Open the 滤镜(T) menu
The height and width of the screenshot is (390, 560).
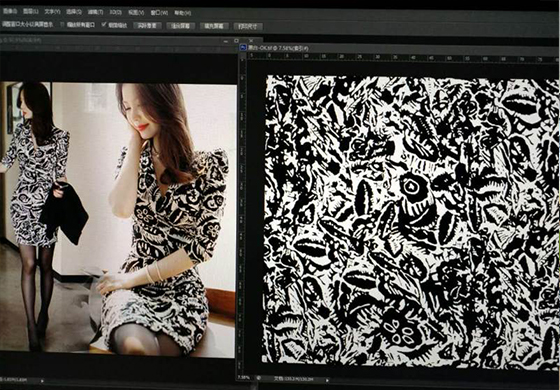(x=95, y=12)
